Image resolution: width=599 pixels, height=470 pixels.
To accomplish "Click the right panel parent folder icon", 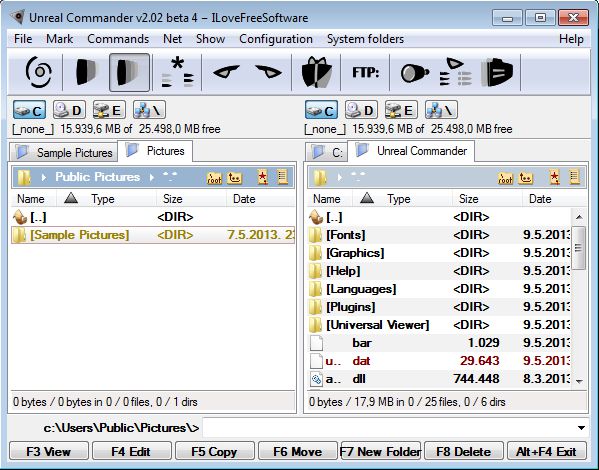I will tap(526, 178).
